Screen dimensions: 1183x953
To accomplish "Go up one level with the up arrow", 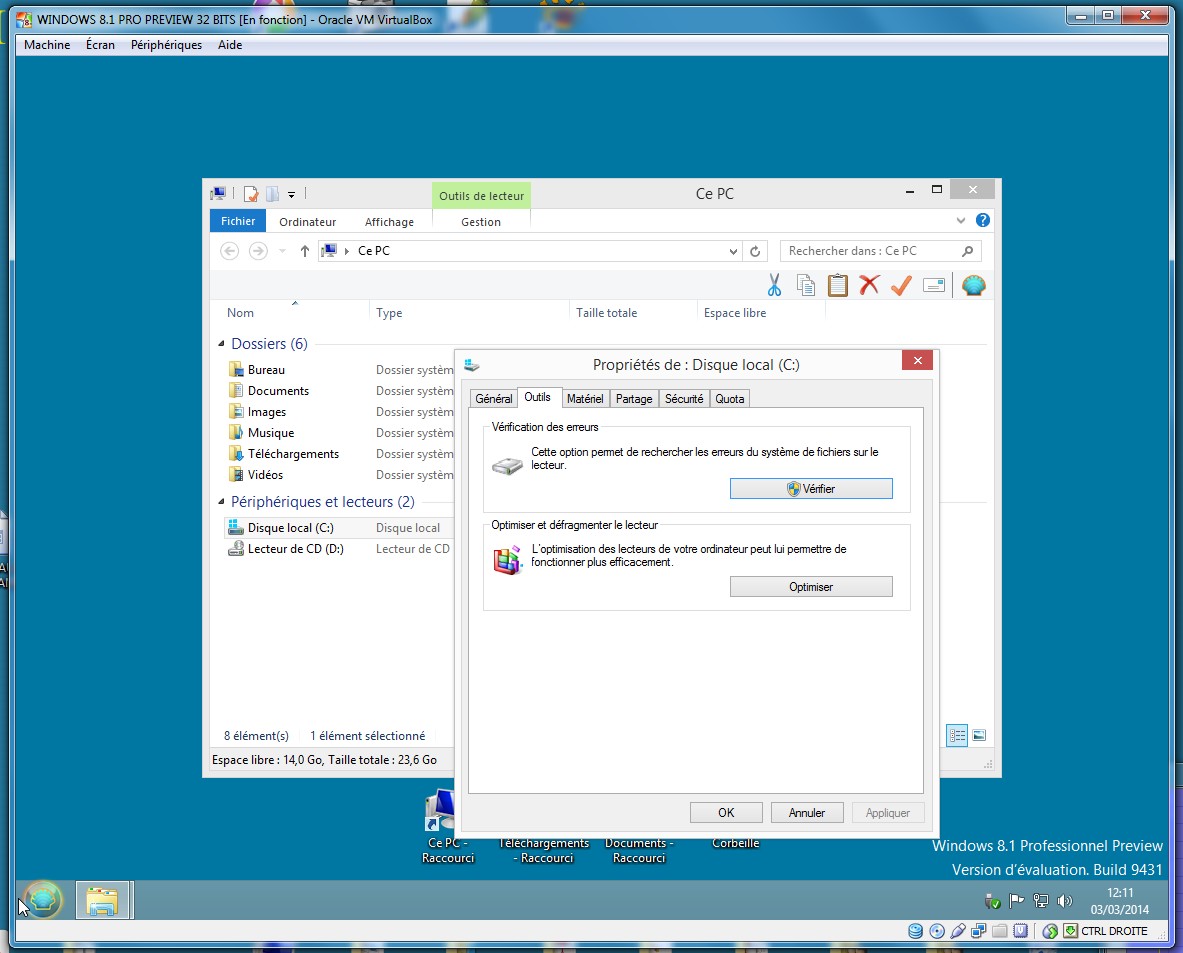I will 304,251.
